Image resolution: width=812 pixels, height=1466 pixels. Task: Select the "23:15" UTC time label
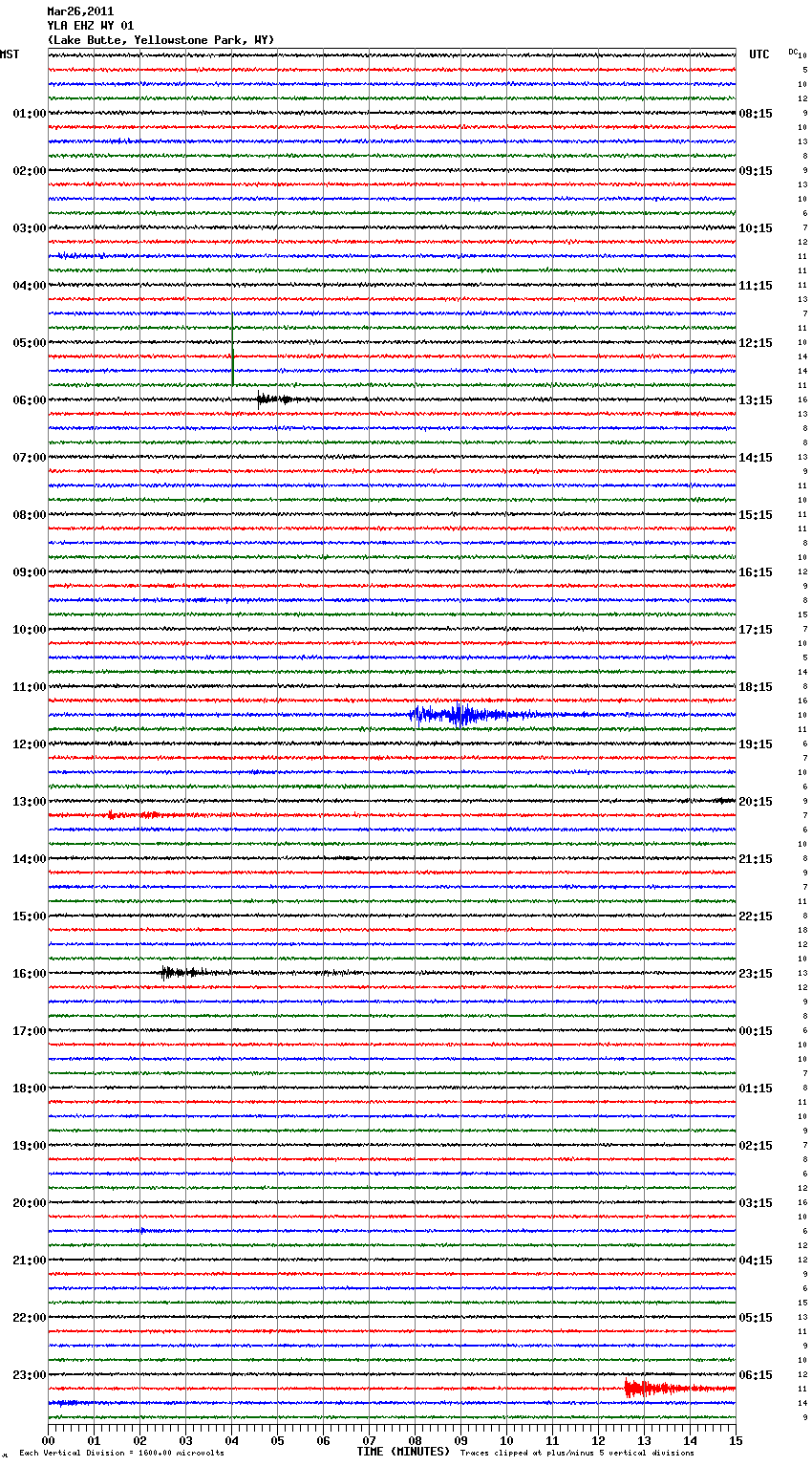756,974
